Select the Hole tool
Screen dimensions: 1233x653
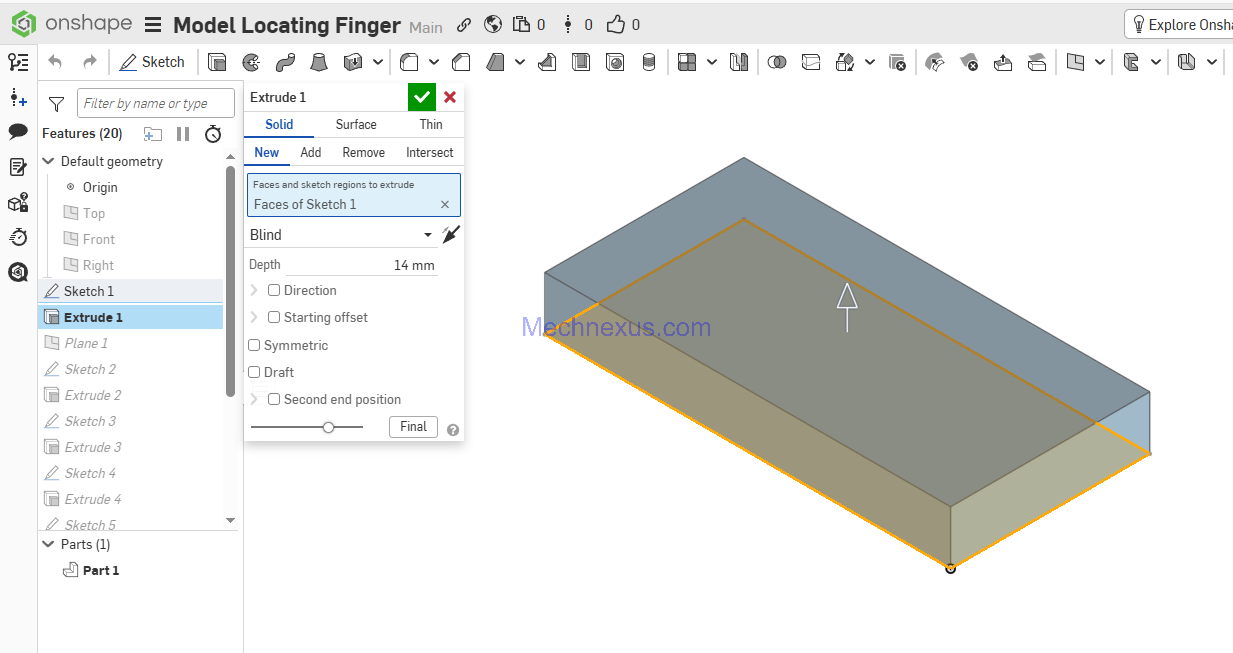point(615,62)
